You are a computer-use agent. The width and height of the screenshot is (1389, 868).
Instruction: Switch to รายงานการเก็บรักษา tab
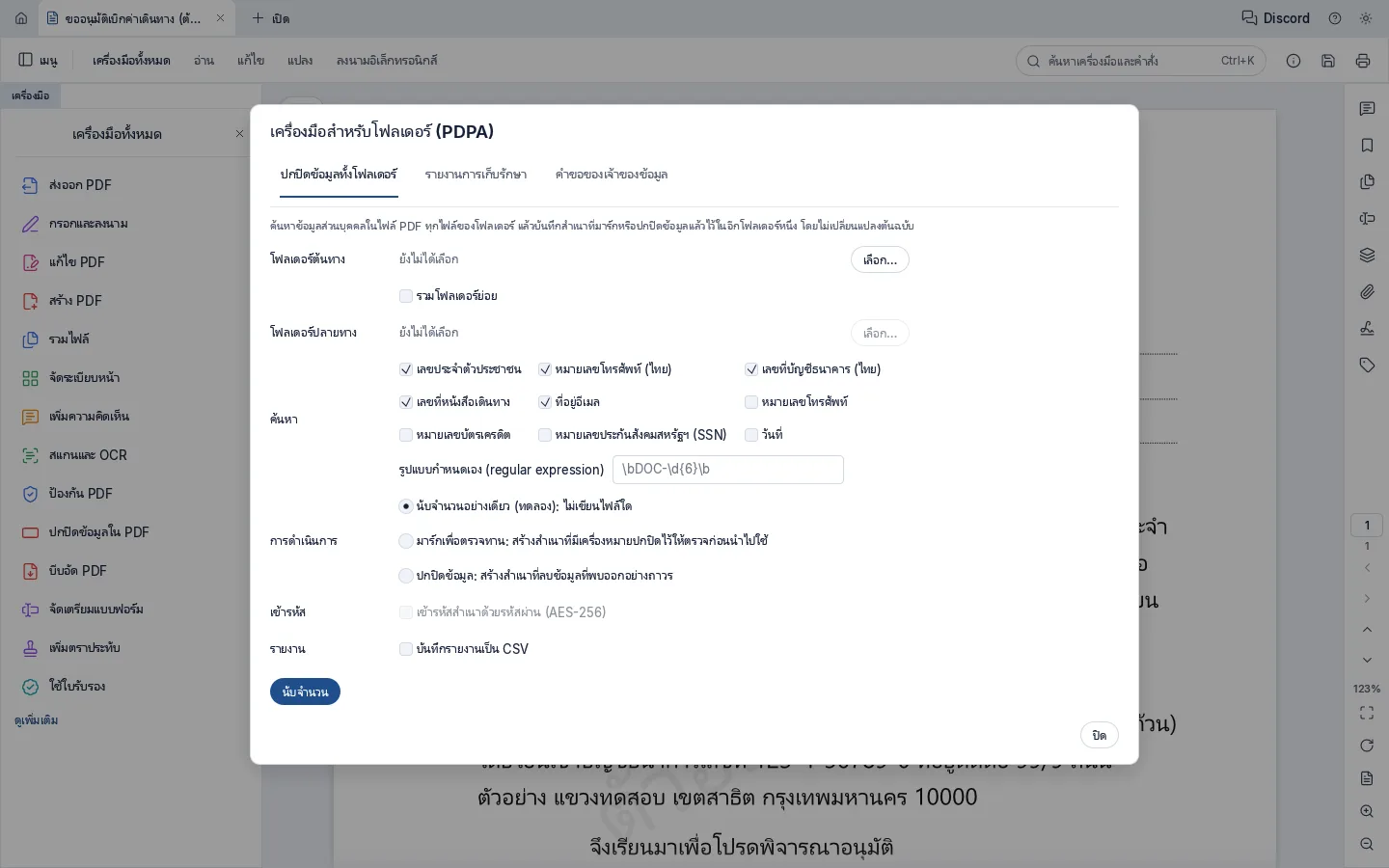tap(476, 175)
